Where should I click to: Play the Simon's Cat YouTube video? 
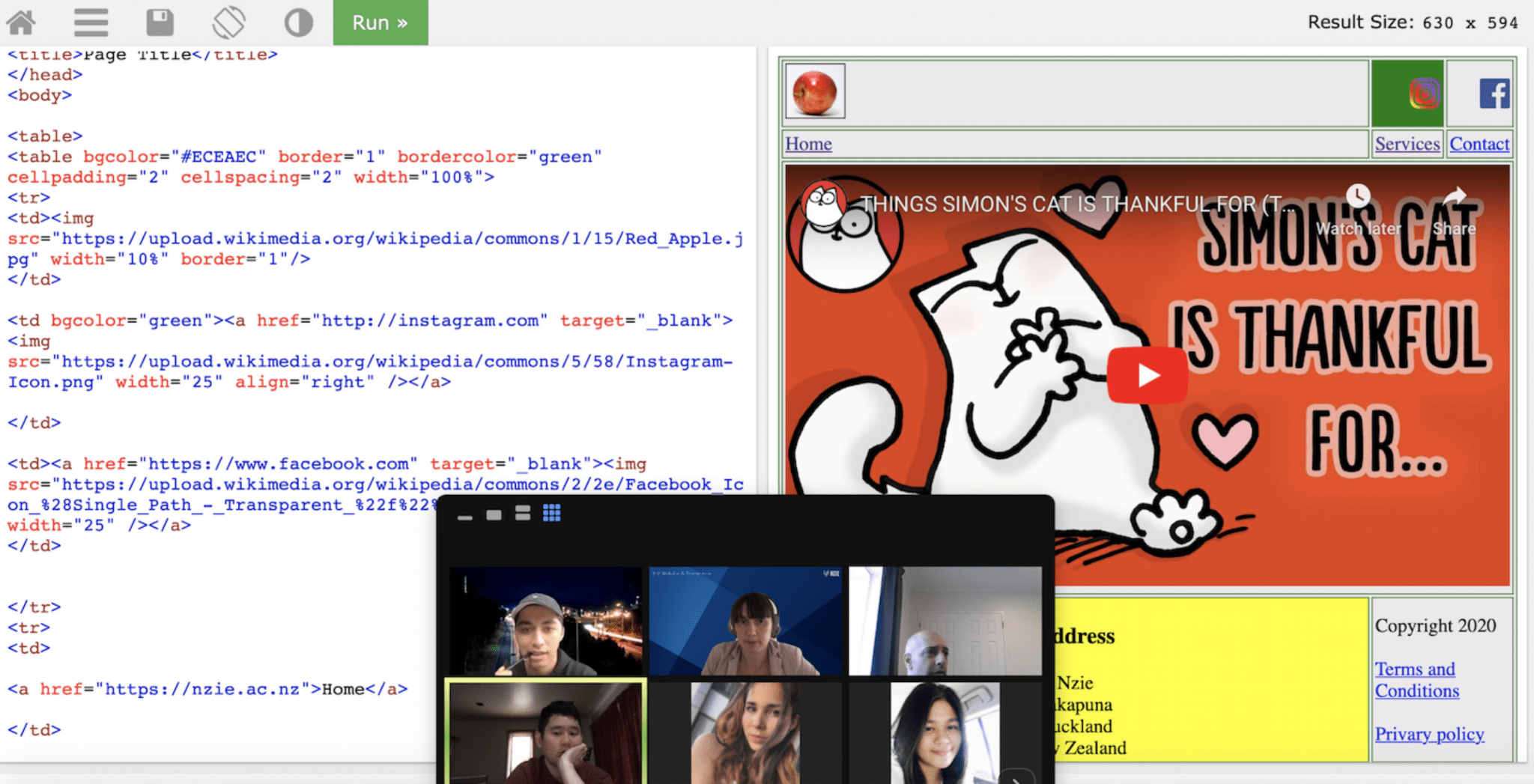1147,375
